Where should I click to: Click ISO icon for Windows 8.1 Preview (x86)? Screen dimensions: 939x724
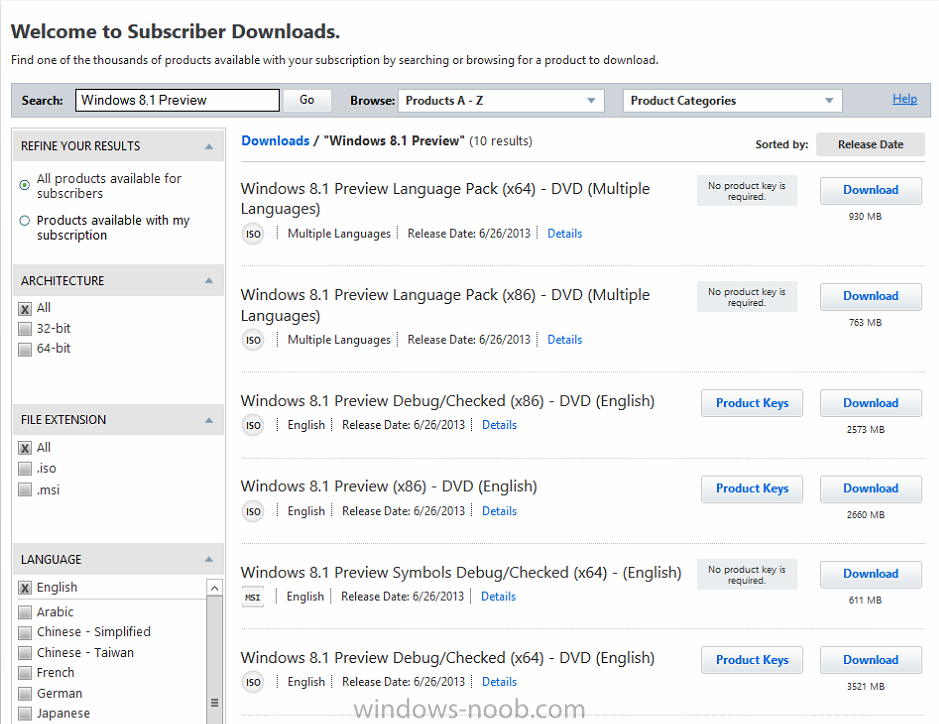click(253, 511)
